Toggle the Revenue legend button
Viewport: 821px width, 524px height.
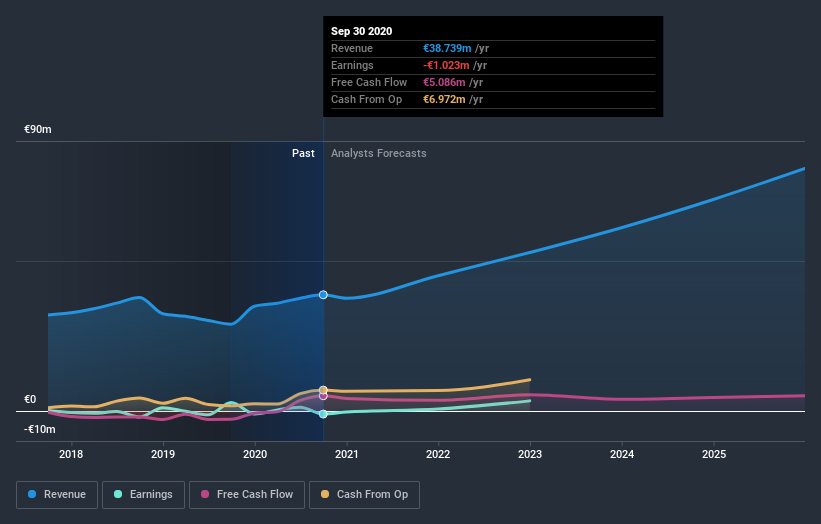[57, 495]
